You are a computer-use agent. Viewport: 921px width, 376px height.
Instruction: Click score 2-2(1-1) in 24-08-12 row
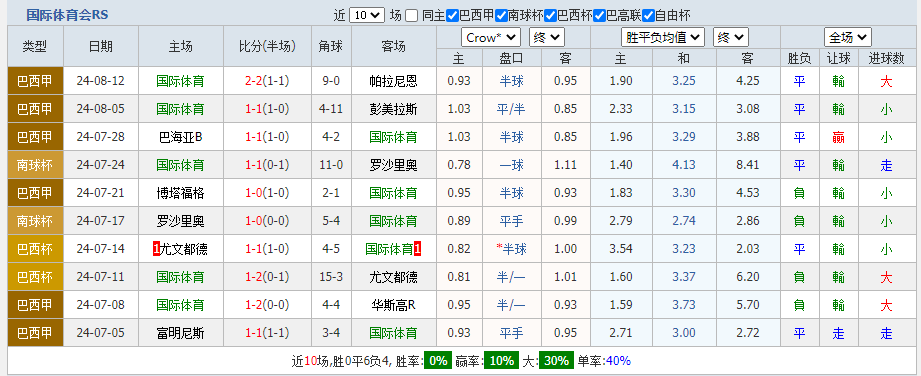click(x=267, y=81)
